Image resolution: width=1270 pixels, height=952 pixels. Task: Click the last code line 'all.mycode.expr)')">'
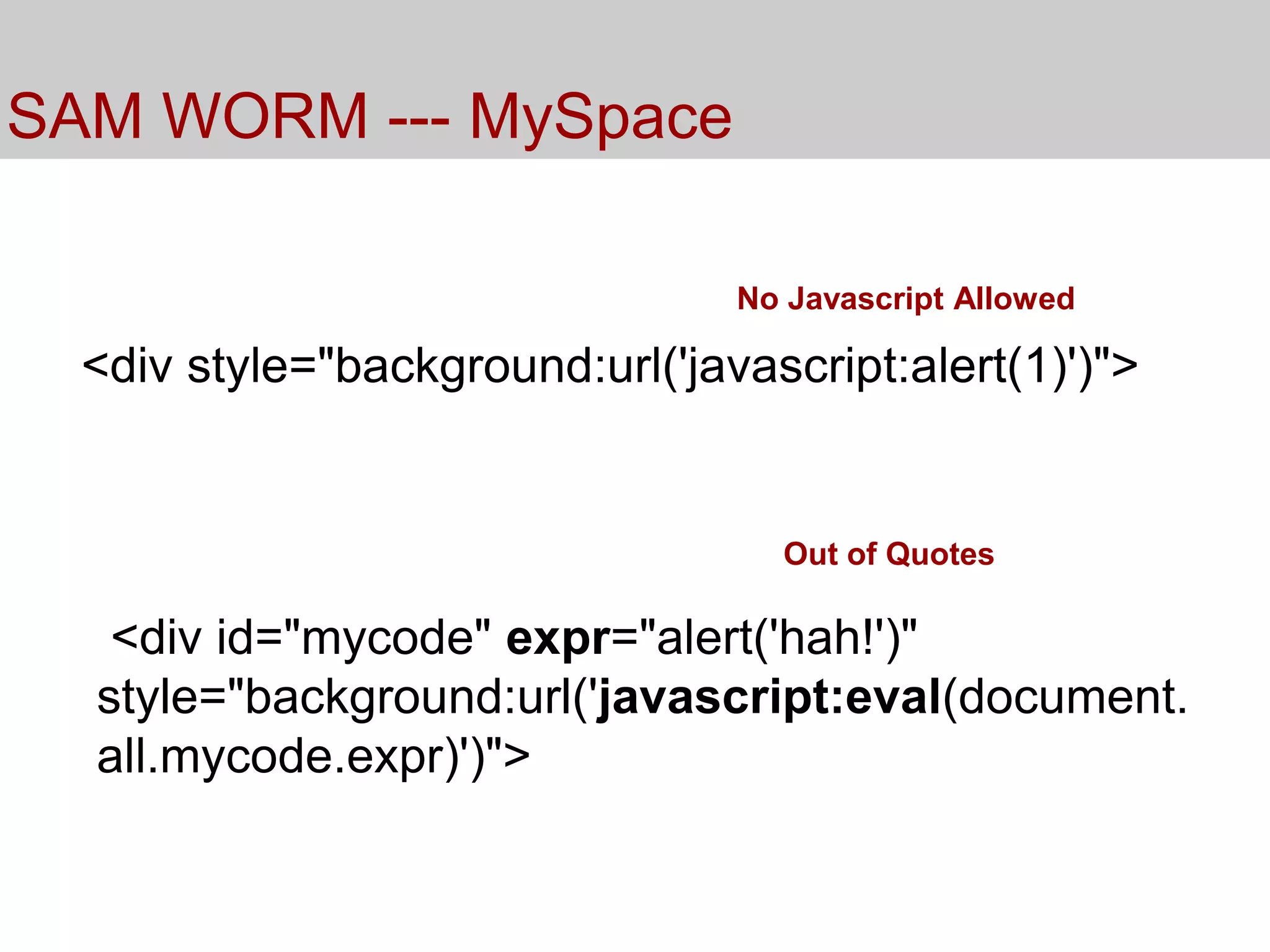click(x=313, y=757)
